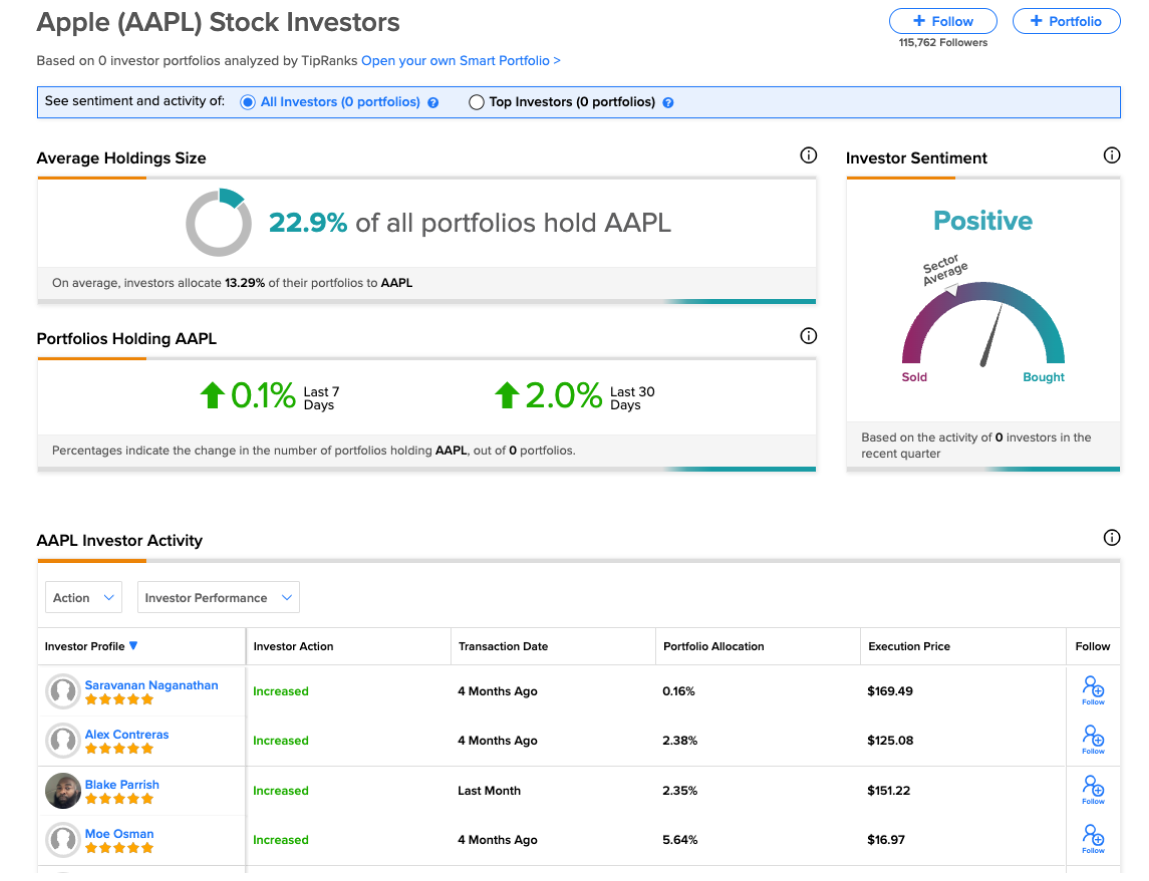This screenshot has height=881, width=1149.
Task: Click the $125.08 execution price
Action: coord(890,740)
